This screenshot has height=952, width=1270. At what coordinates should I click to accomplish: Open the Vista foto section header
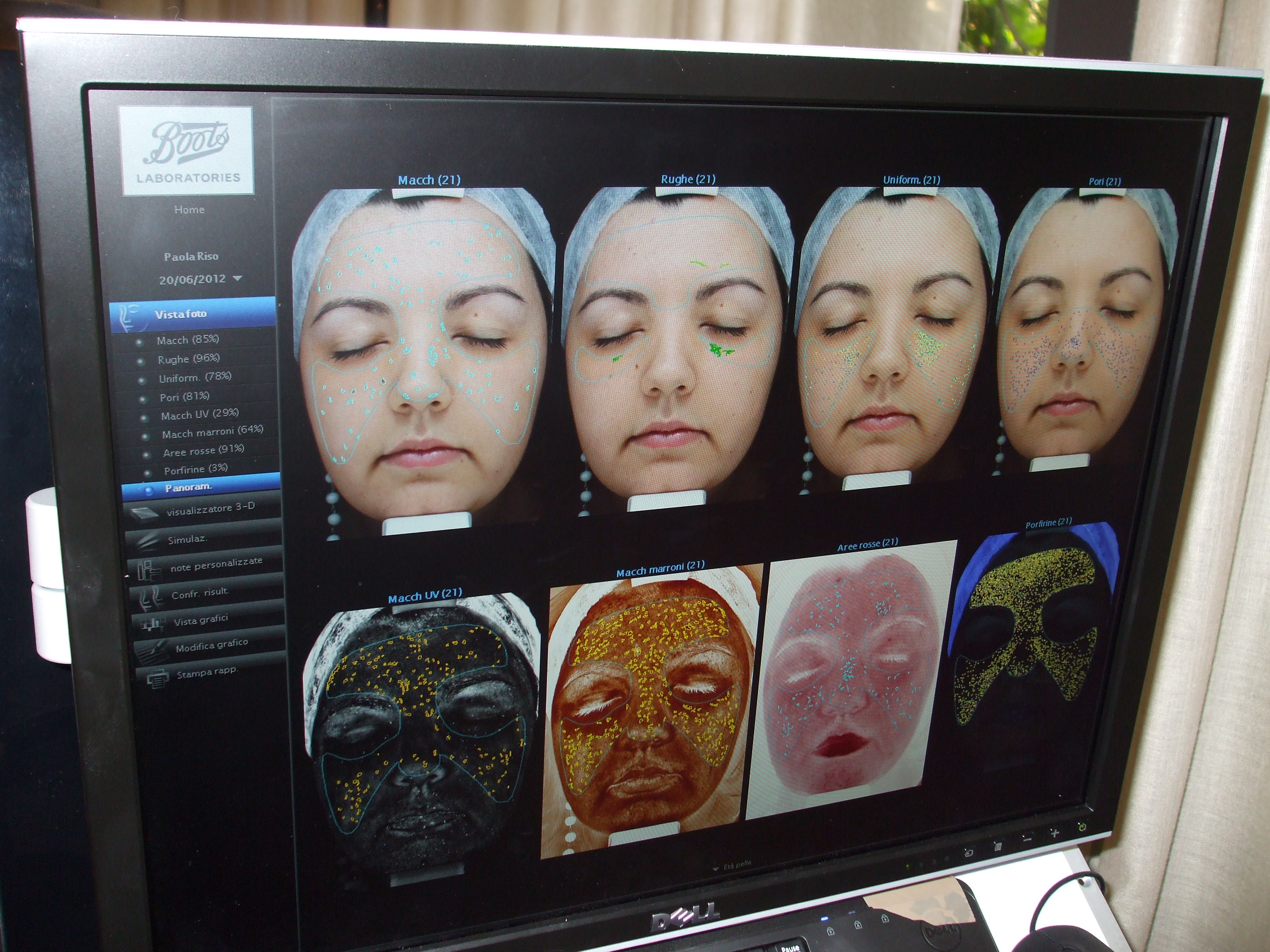[x=193, y=315]
